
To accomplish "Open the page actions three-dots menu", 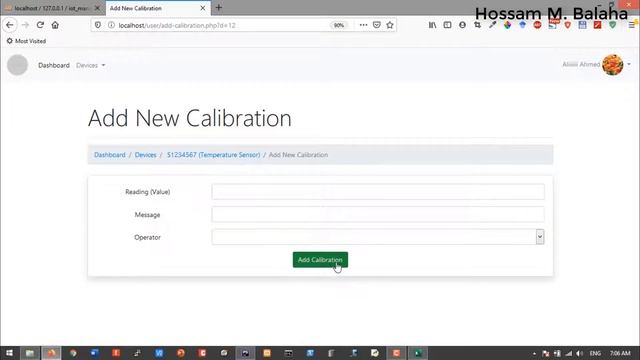I will click(x=363, y=25).
